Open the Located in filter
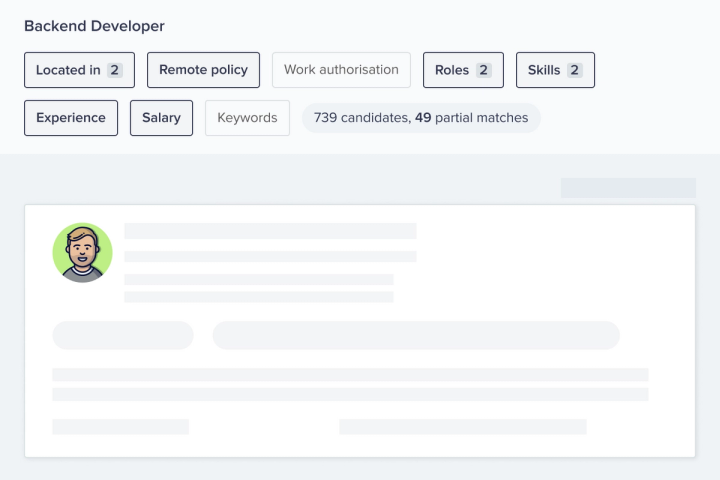The image size is (720, 480). pyautogui.click(x=79, y=70)
